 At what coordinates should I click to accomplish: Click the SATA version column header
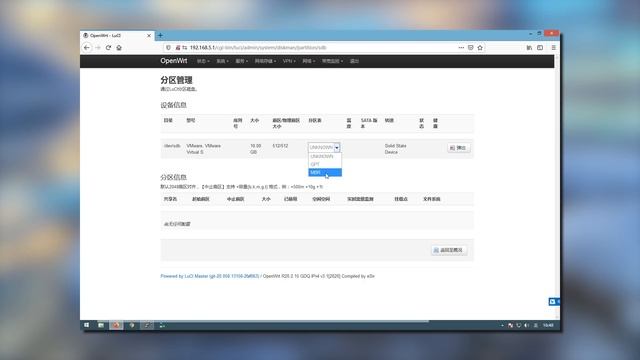click(369, 123)
